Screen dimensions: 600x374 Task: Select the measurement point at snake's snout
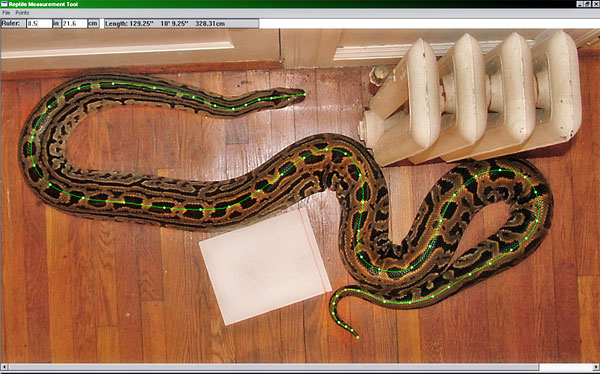(305, 95)
